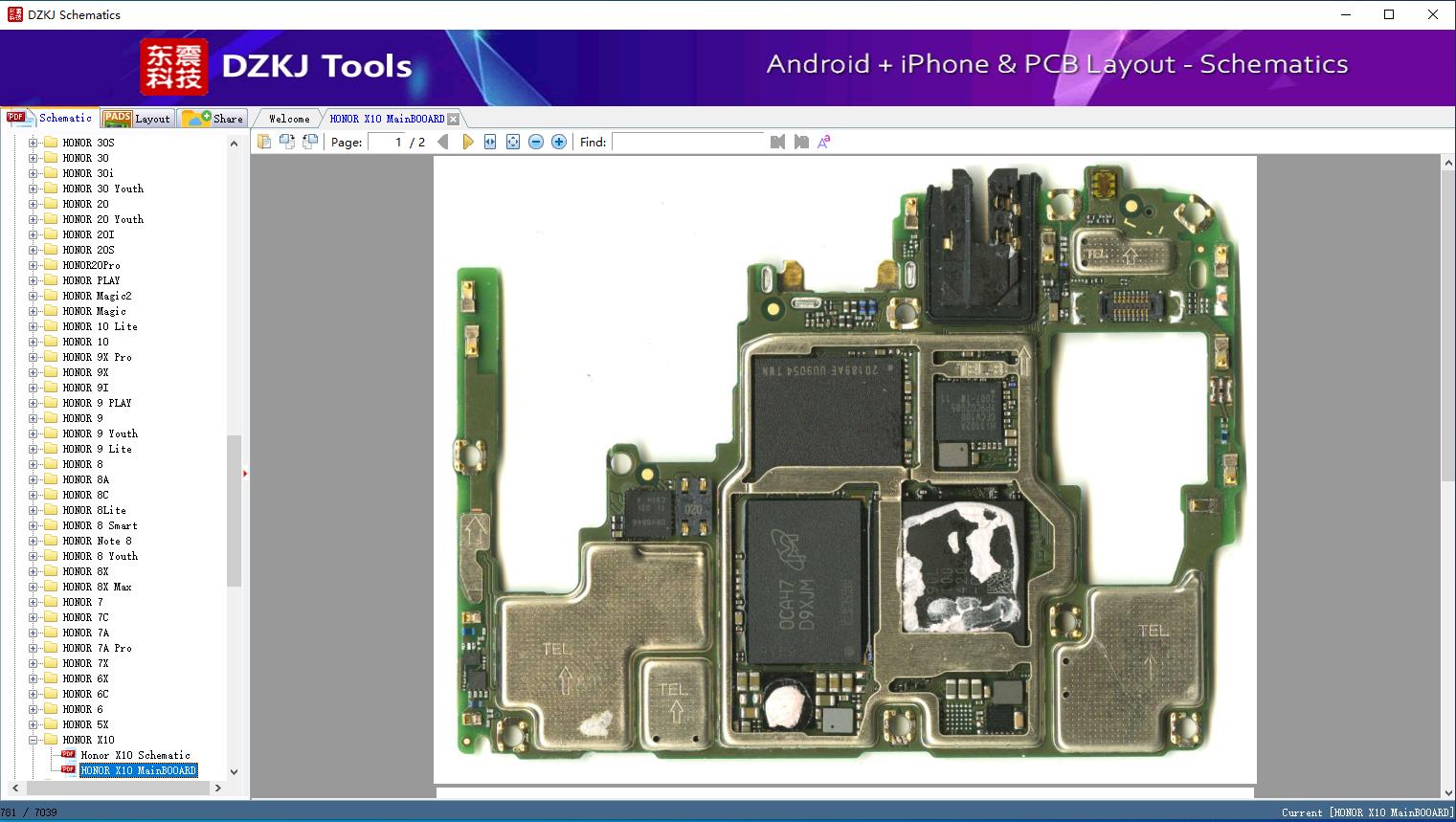This screenshot has height=822, width=1456.
Task: Click the find previous icon
Action: 777,142
